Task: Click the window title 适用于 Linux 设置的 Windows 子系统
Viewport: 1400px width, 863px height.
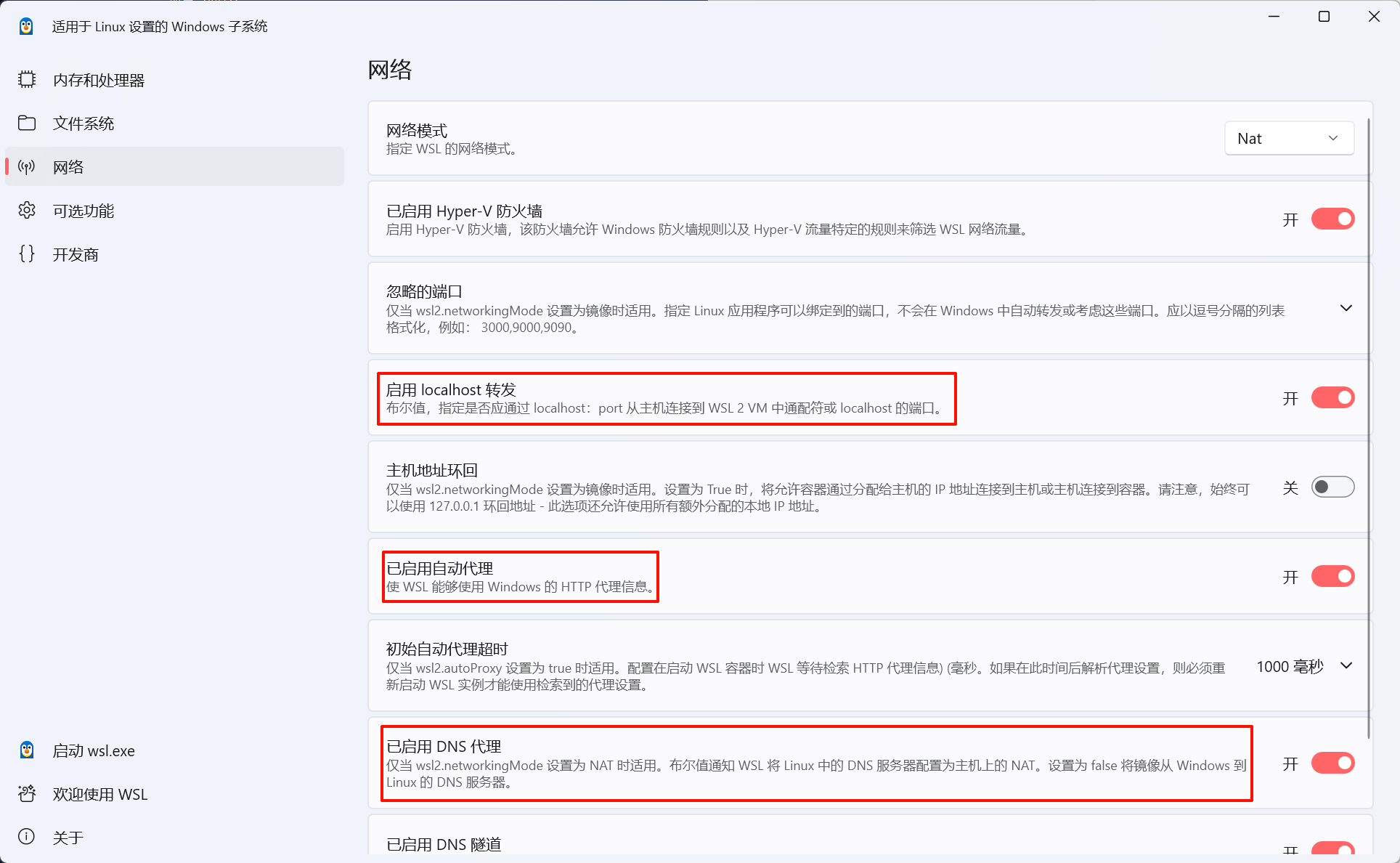Action: click(160, 27)
